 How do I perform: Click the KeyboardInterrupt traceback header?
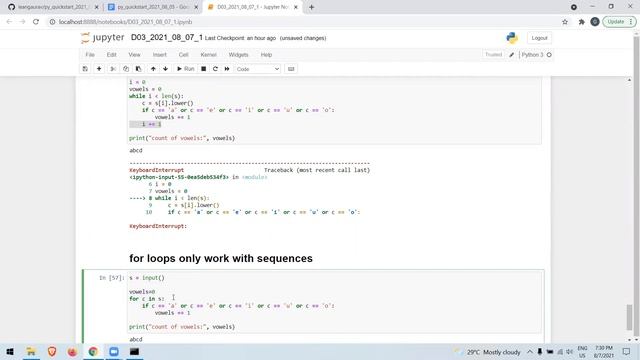click(x=156, y=170)
